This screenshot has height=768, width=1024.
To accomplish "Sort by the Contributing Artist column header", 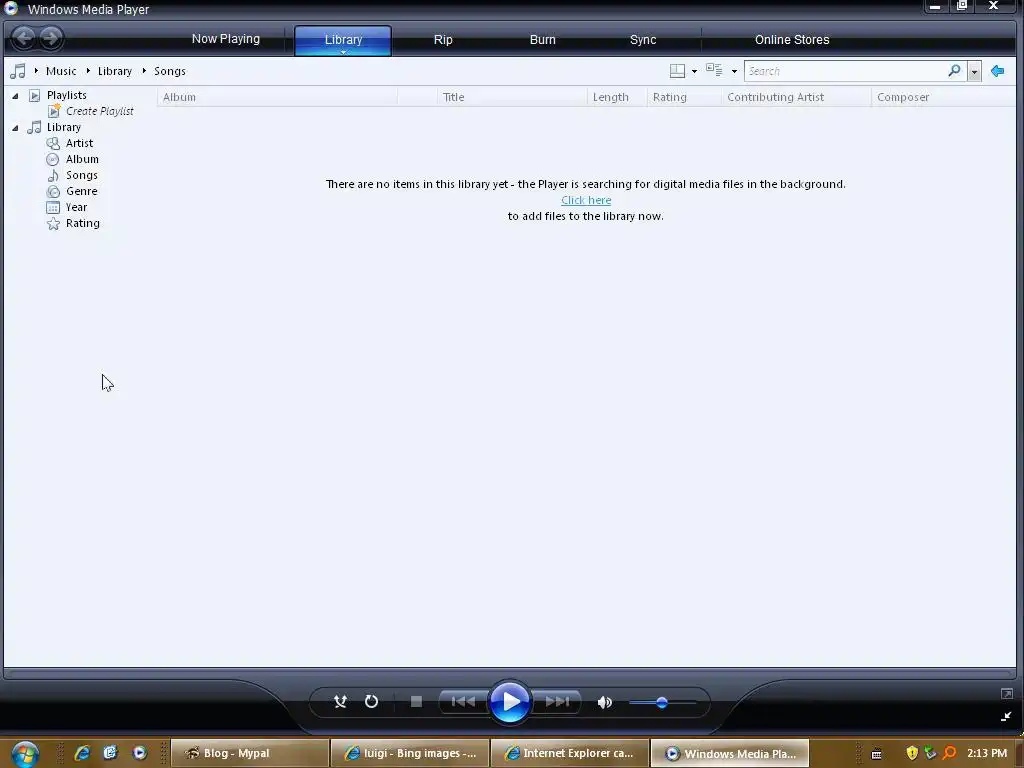I will coord(796,97).
